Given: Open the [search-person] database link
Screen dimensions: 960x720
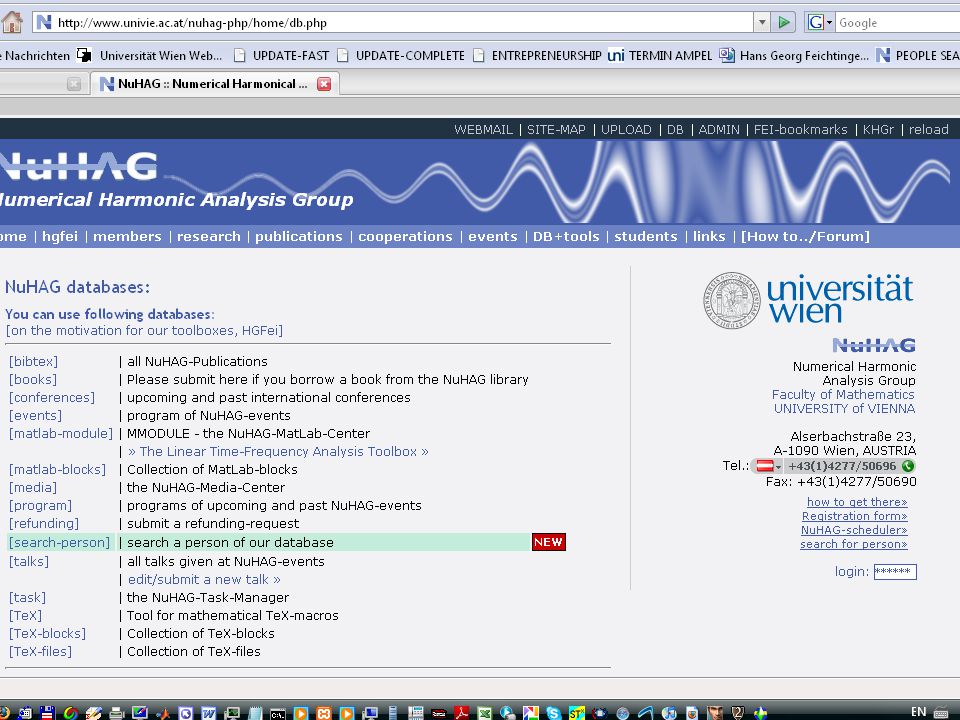Looking at the screenshot, I should pyautogui.click(x=59, y=542).
